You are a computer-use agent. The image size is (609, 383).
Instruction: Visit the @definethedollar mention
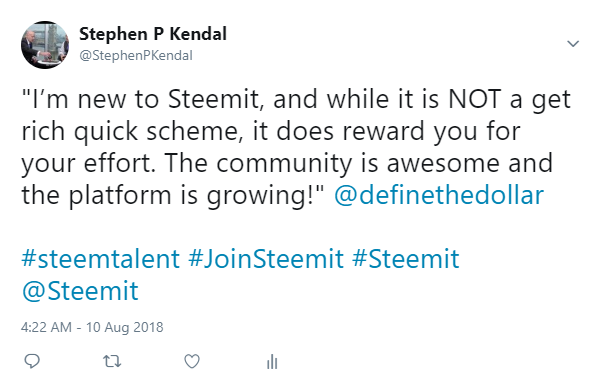pos(439,195)
